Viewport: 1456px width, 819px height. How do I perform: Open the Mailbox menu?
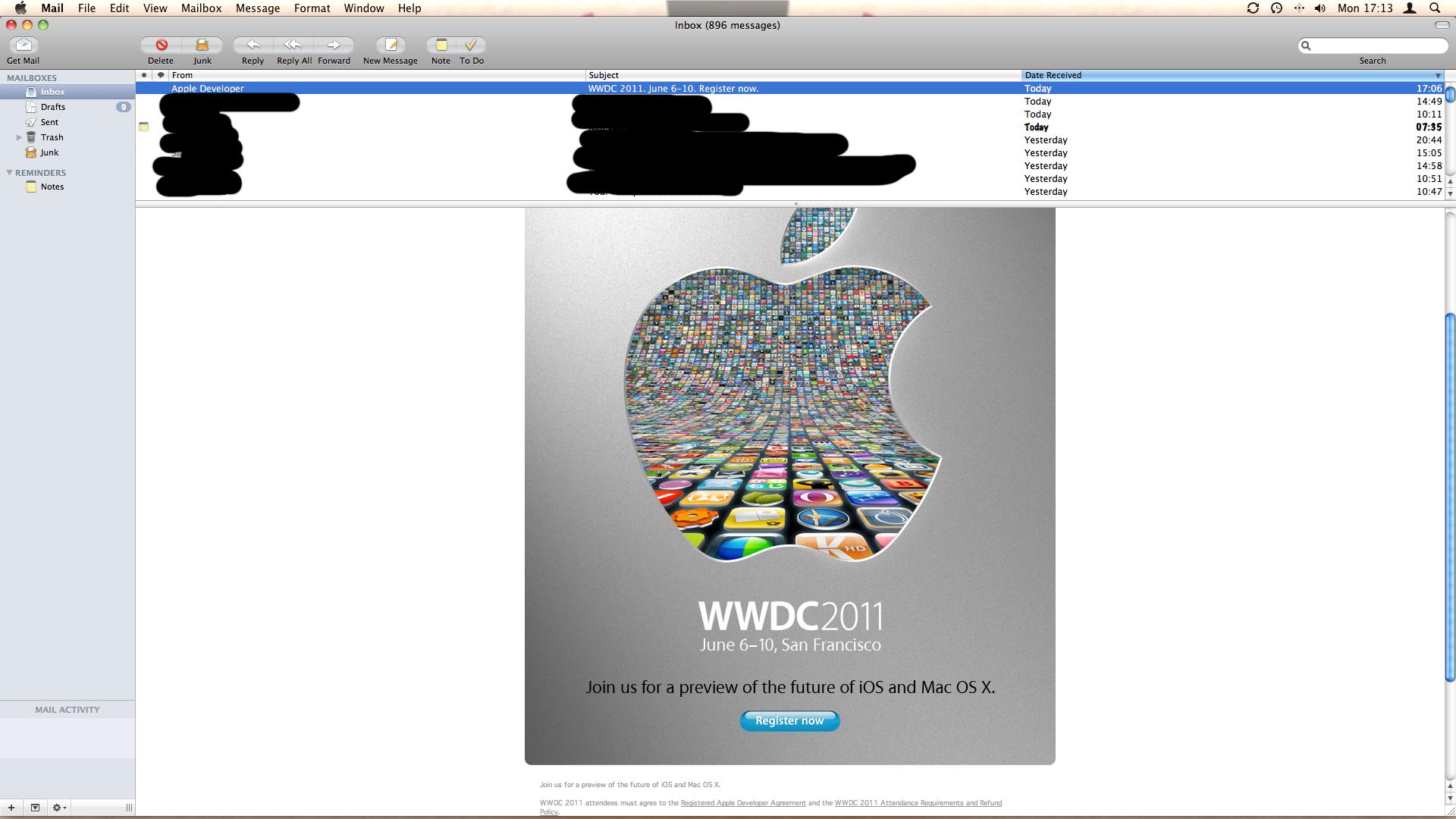click(201, 8)
